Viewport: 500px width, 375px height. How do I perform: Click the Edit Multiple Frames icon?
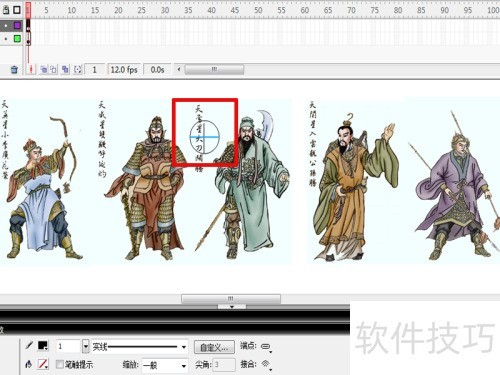65,70
